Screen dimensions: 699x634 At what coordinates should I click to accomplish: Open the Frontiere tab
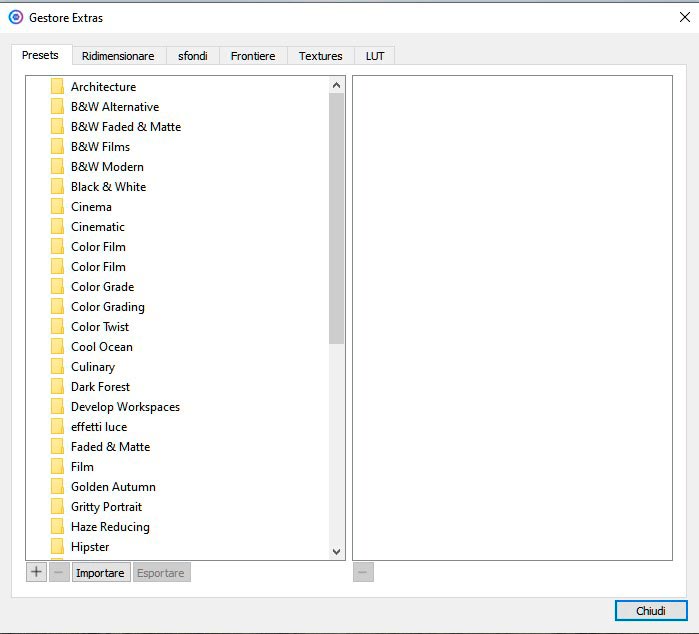[253, 56]
